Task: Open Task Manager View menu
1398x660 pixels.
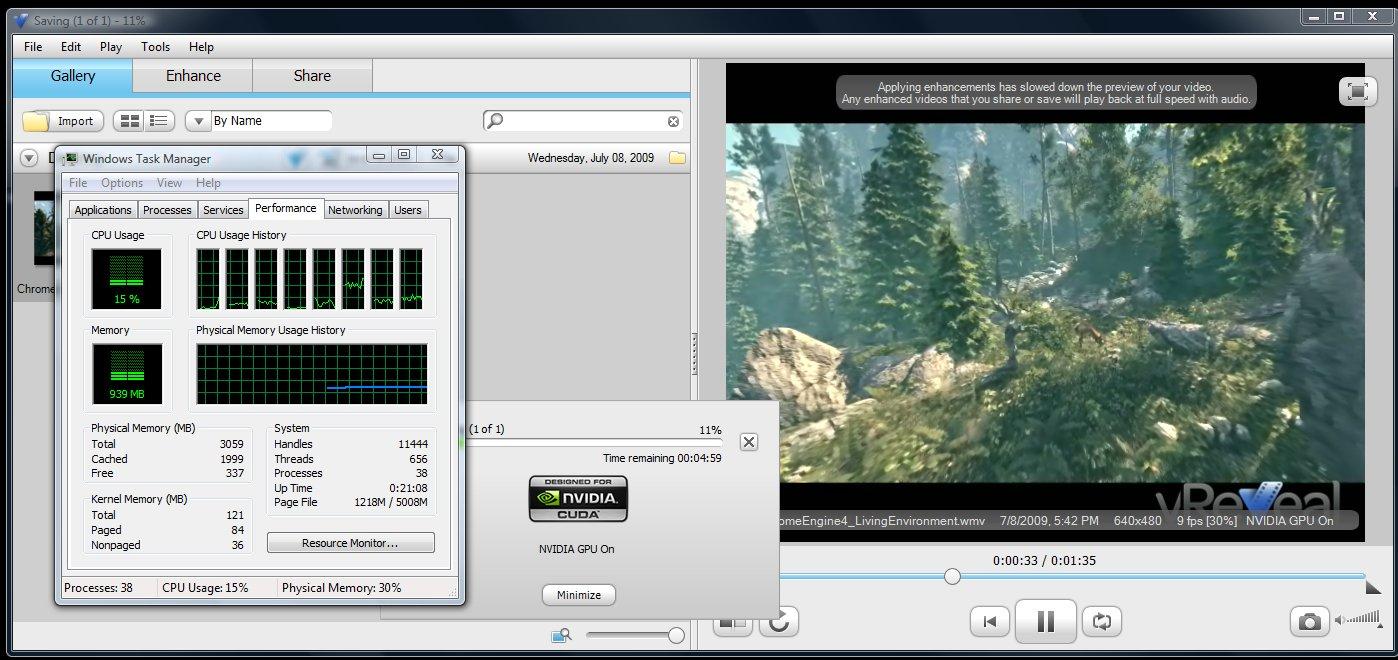Action: click(x=169, y=183)
